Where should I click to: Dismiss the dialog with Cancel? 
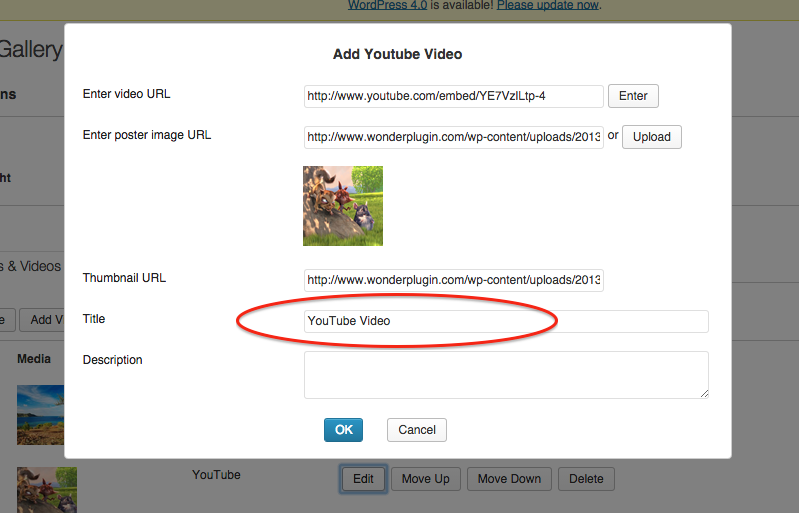click(416, 430)
